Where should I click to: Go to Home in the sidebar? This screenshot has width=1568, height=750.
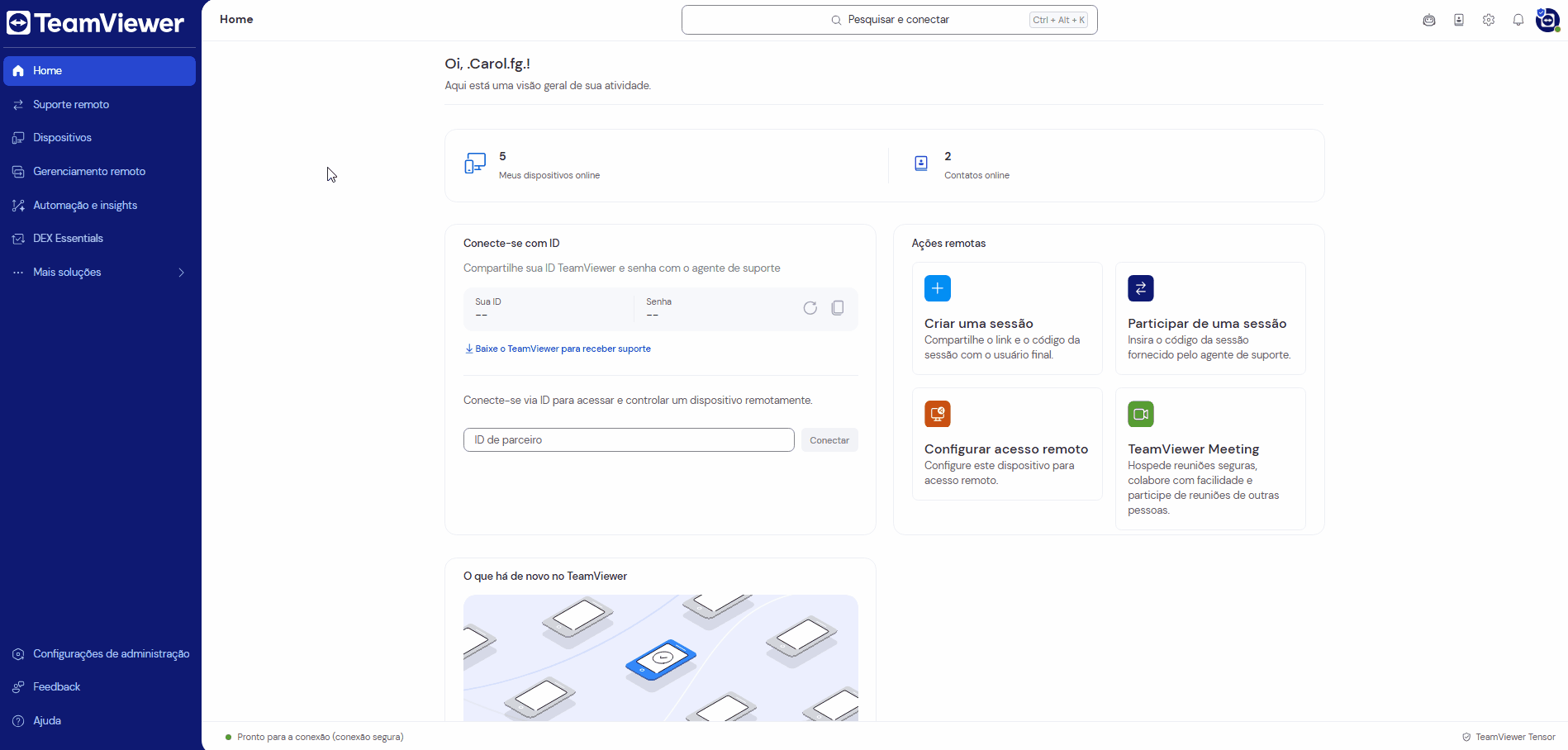point(100,71)
